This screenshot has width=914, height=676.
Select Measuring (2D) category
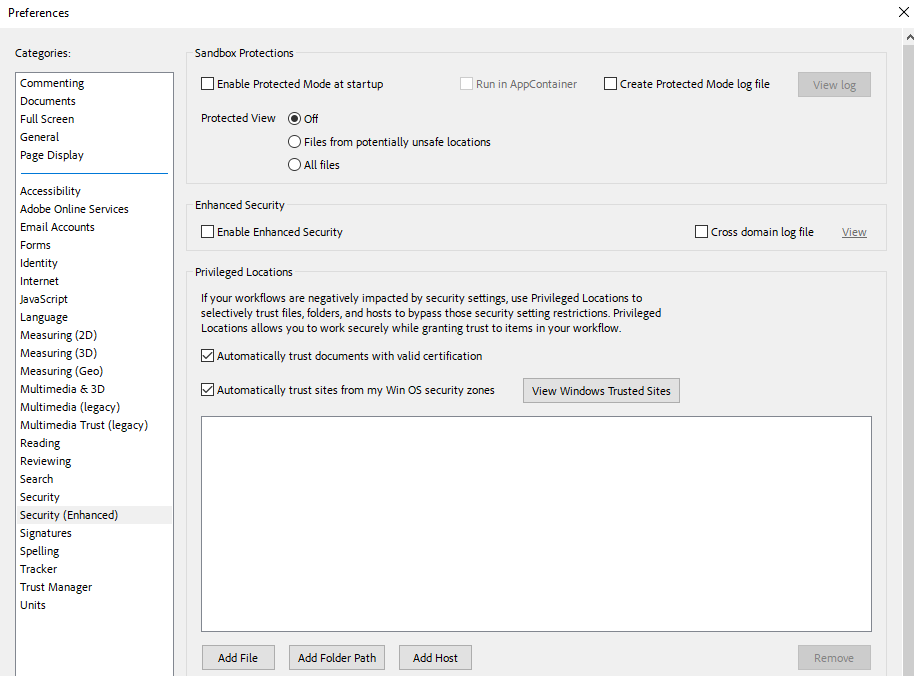click(x=94, y=335)
